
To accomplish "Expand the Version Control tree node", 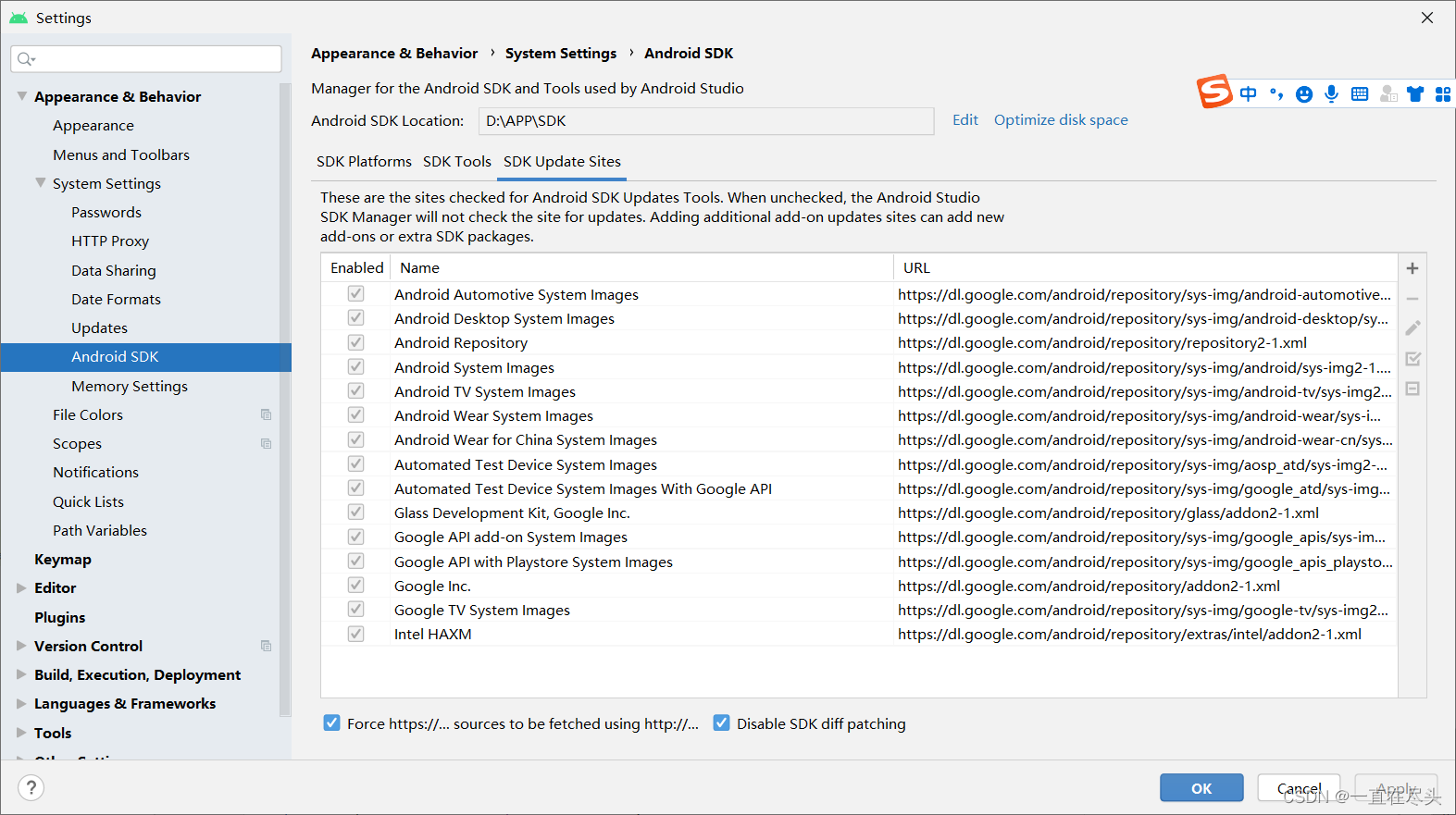I will click(21, 646).
